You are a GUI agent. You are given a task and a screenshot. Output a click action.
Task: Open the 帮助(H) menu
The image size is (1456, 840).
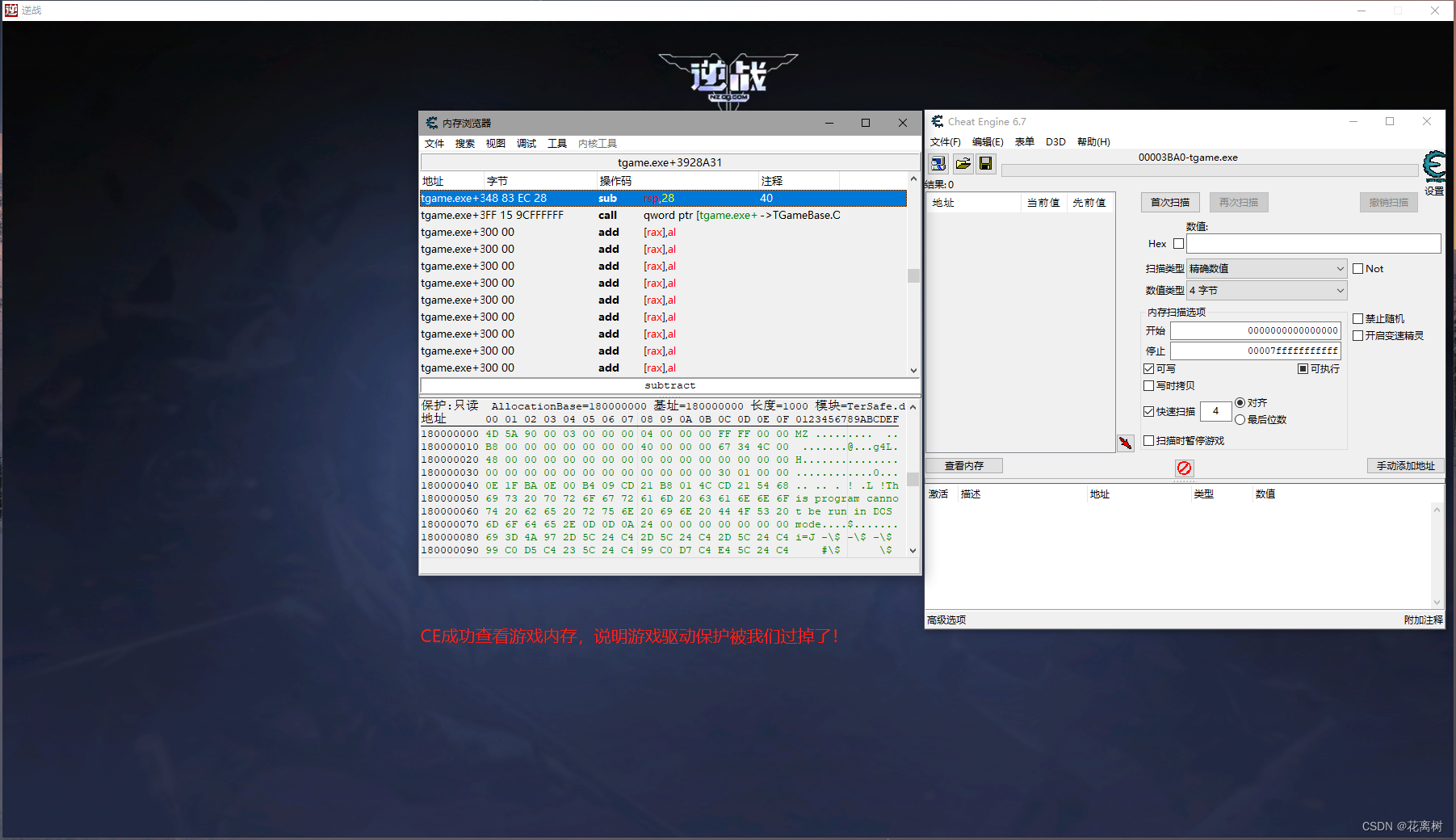click(1093, 142)
